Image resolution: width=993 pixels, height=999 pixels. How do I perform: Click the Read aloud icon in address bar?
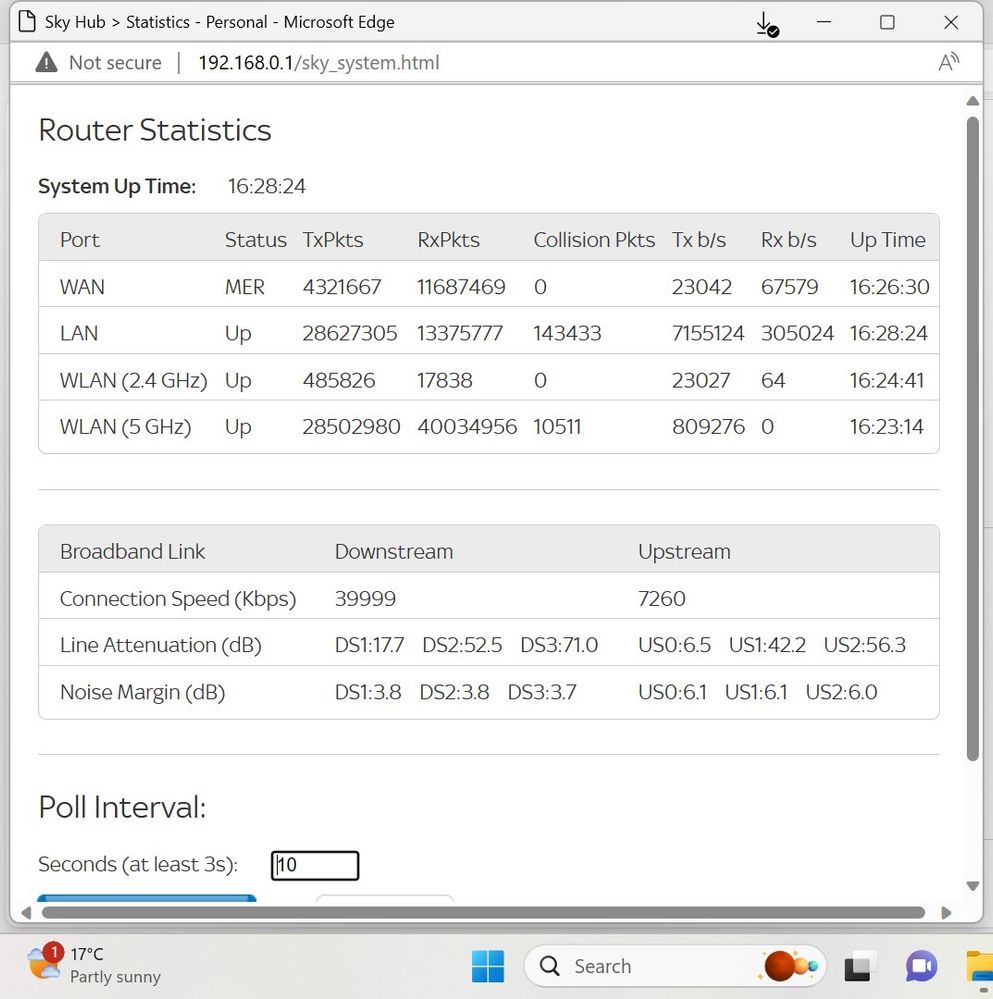(x=948, y=62)
